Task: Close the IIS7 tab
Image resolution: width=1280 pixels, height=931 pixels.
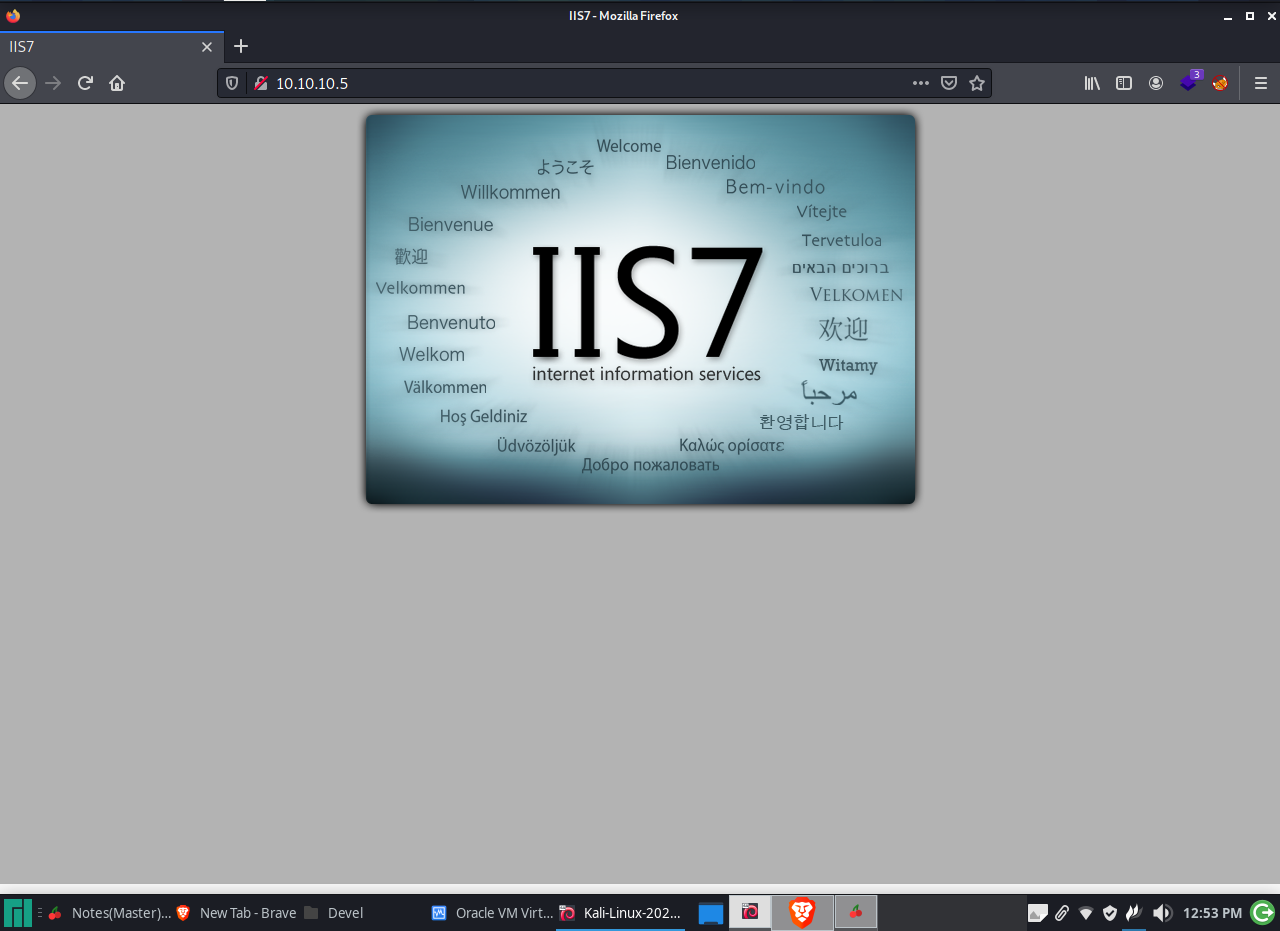Action: pos(207,47)
